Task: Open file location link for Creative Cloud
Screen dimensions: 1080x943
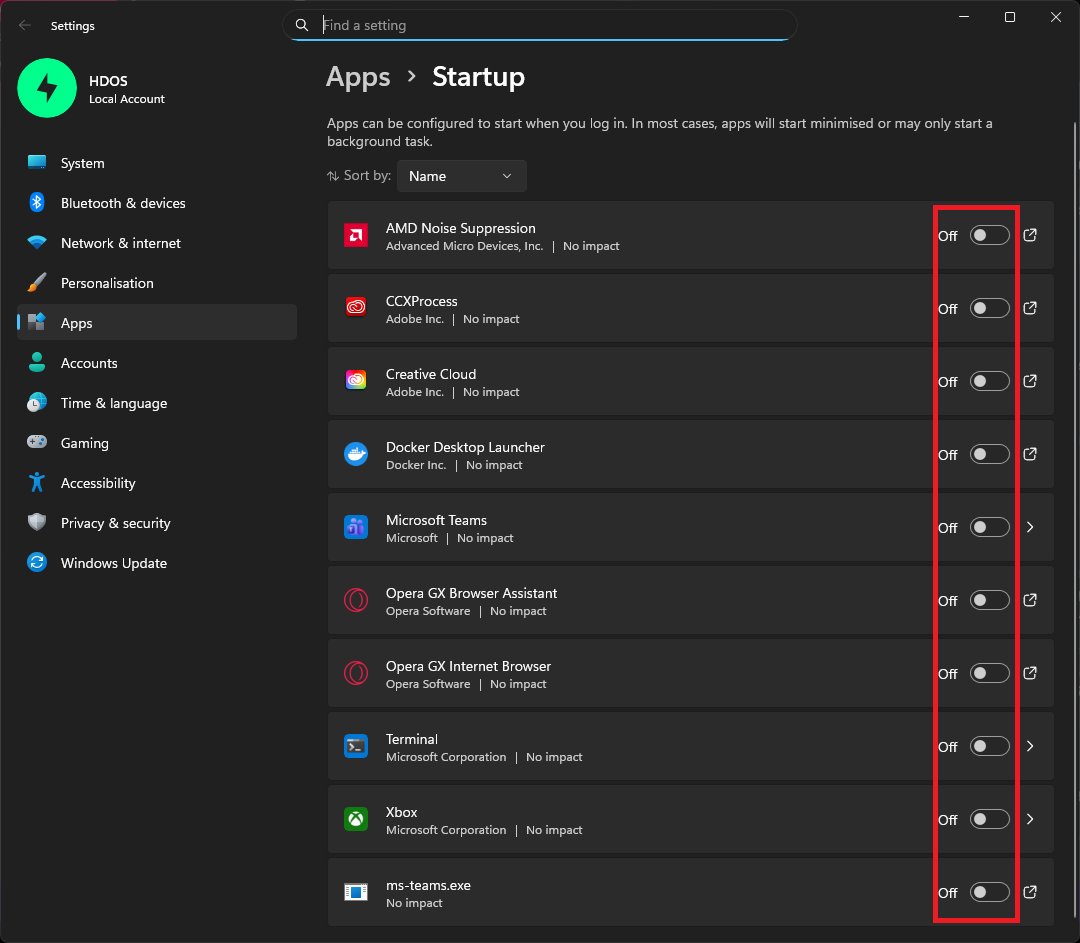Action: (1030, 382)
